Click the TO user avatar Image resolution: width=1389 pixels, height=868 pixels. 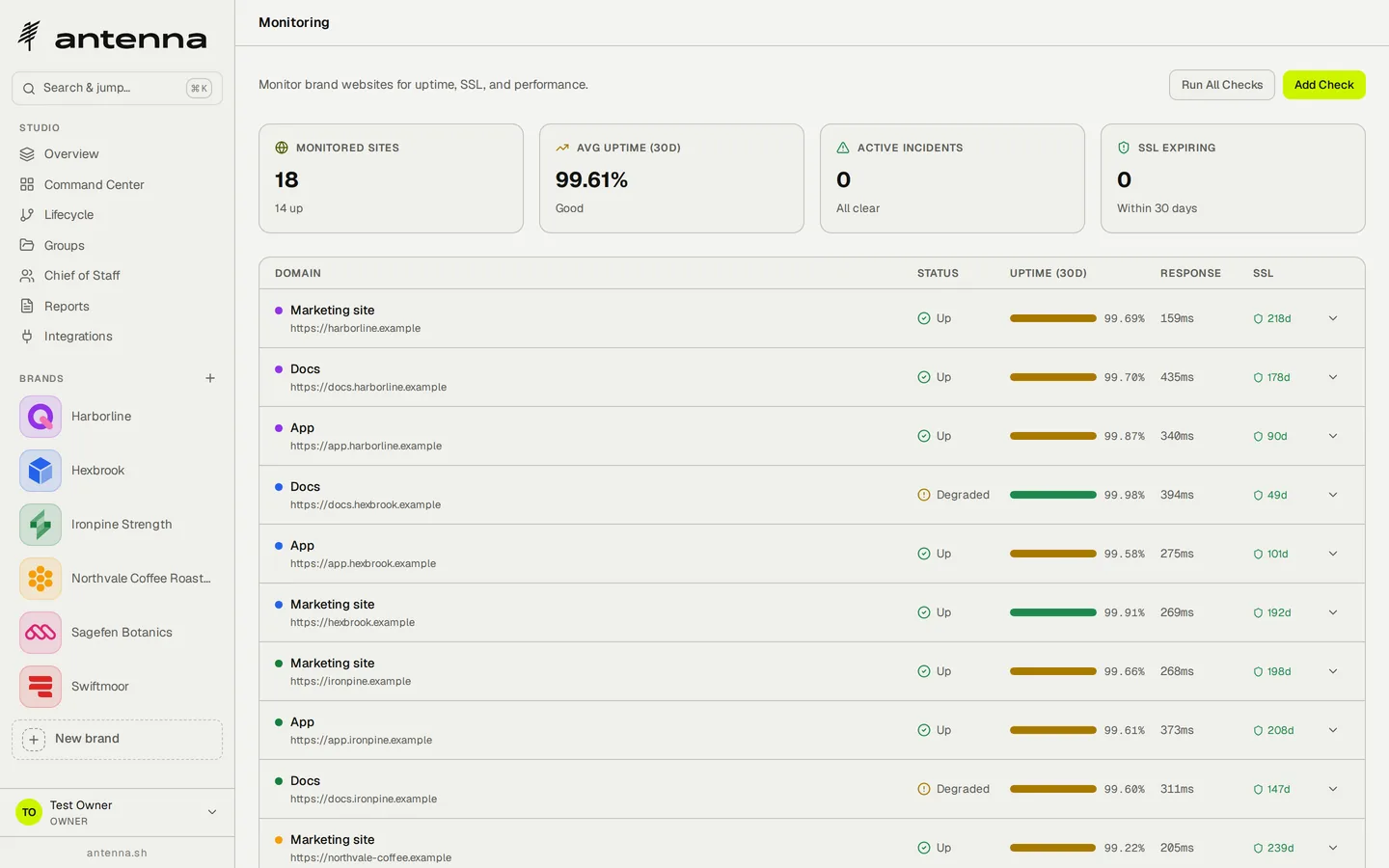point(29,812)
